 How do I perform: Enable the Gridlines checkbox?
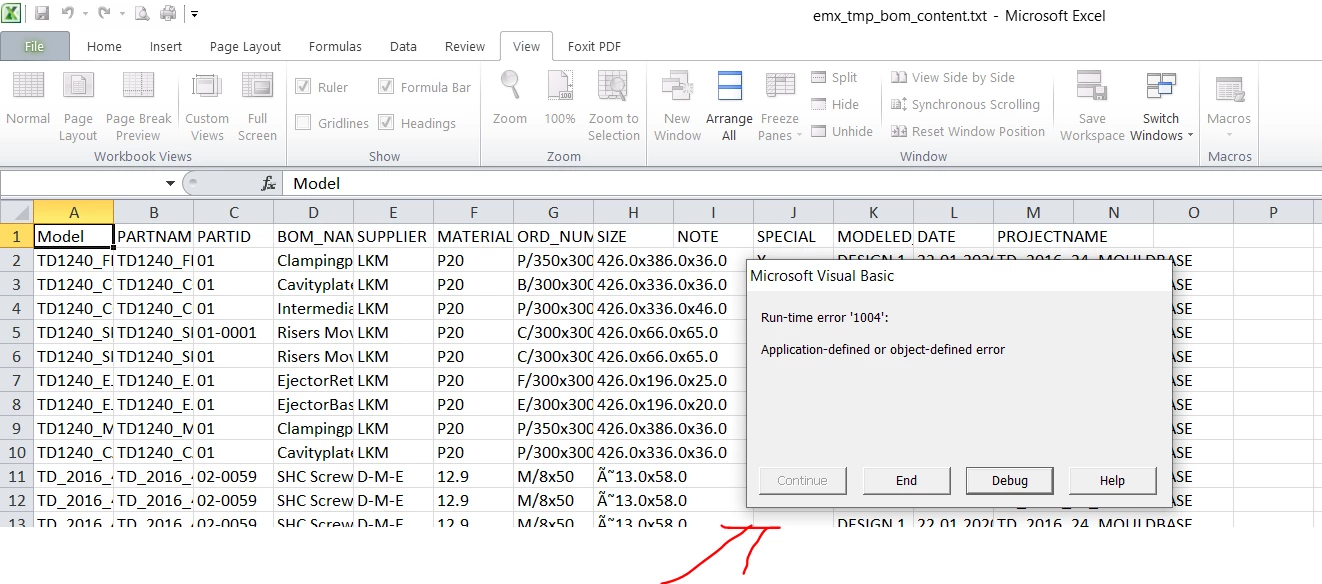tap(303, 123)
